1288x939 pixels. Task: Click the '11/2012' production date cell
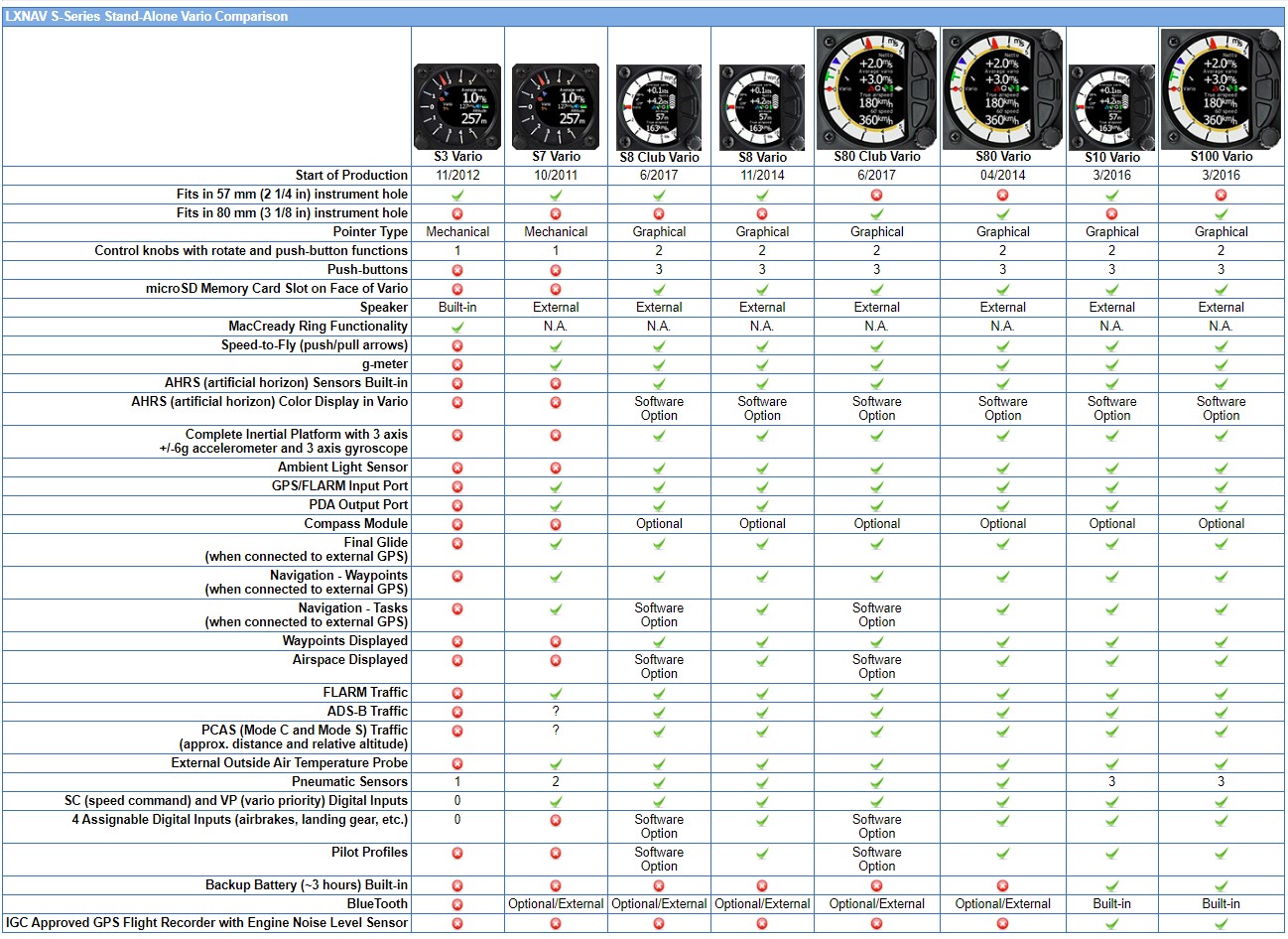pyautogui.click(x=457, y=176)
